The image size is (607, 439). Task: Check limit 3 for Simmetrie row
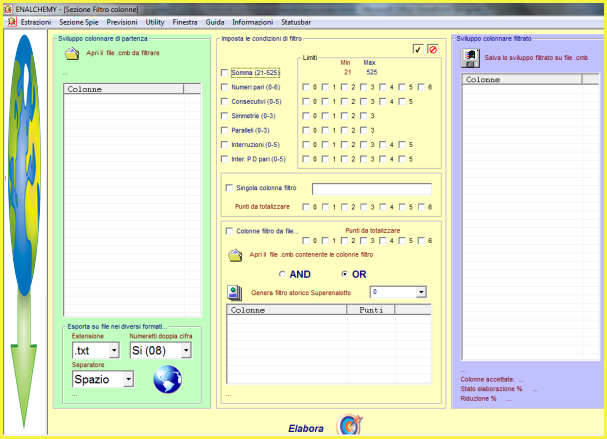[364, 116]
